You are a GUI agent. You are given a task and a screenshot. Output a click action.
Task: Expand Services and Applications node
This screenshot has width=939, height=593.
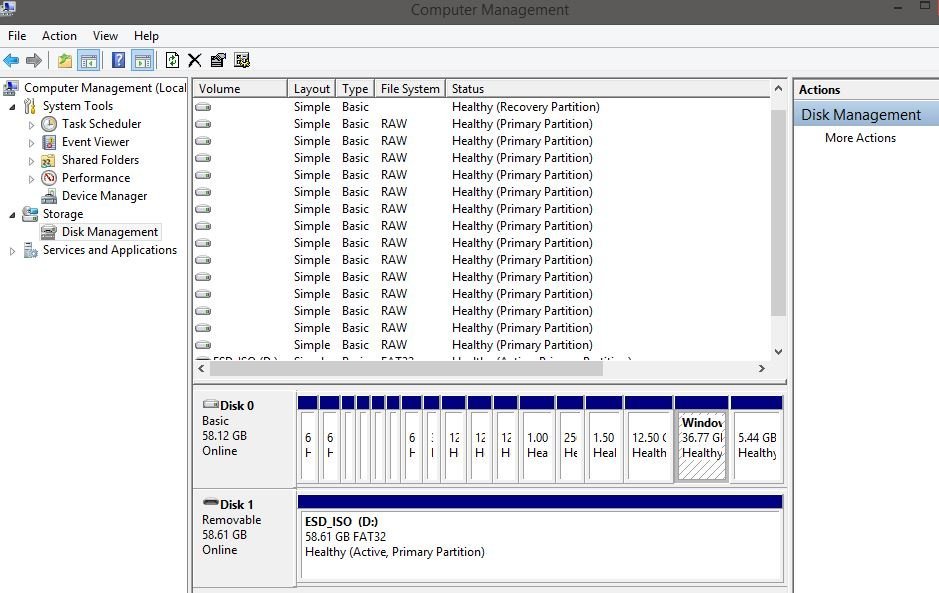(12, 252)
